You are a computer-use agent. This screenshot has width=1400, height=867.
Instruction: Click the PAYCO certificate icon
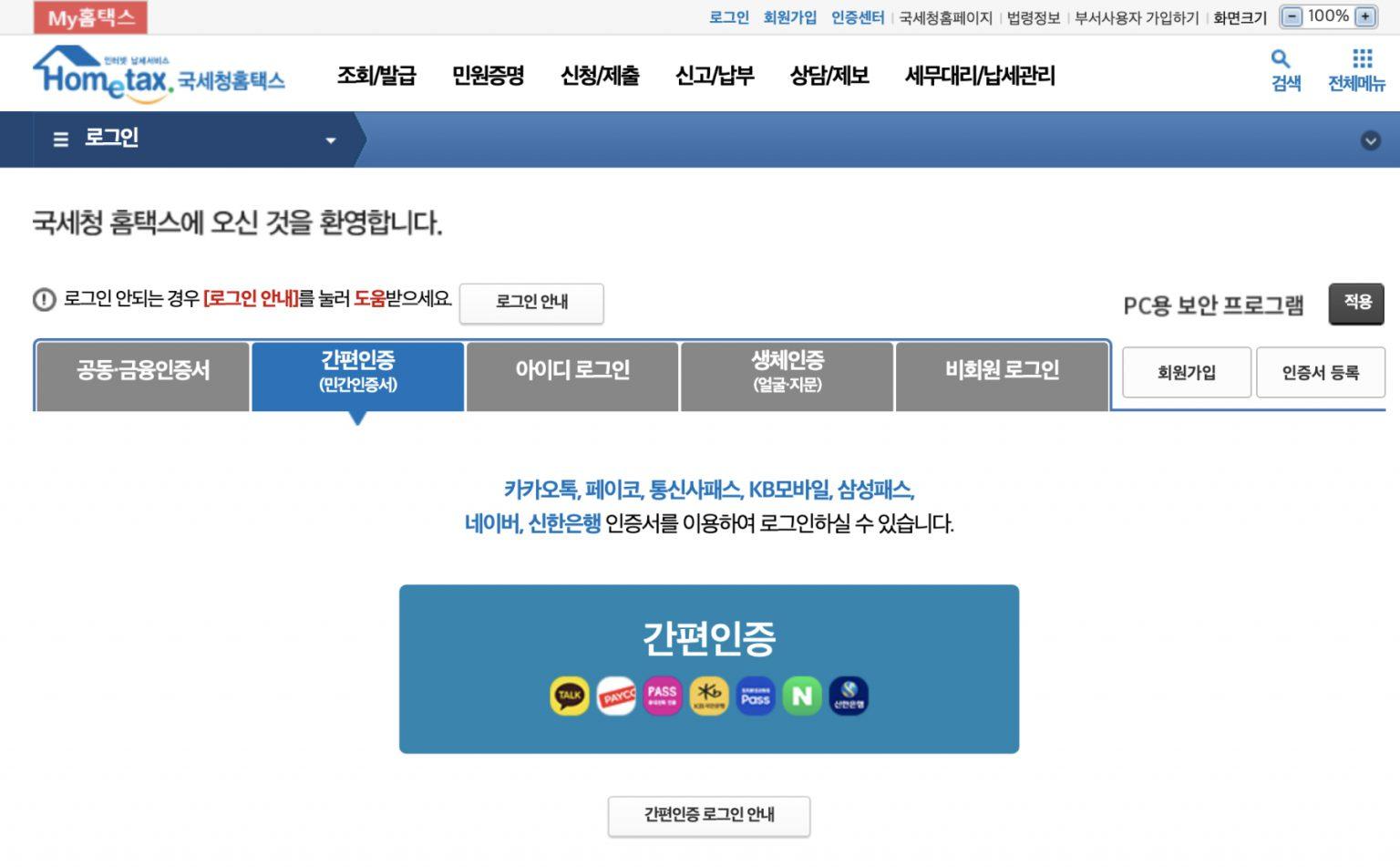616,696
